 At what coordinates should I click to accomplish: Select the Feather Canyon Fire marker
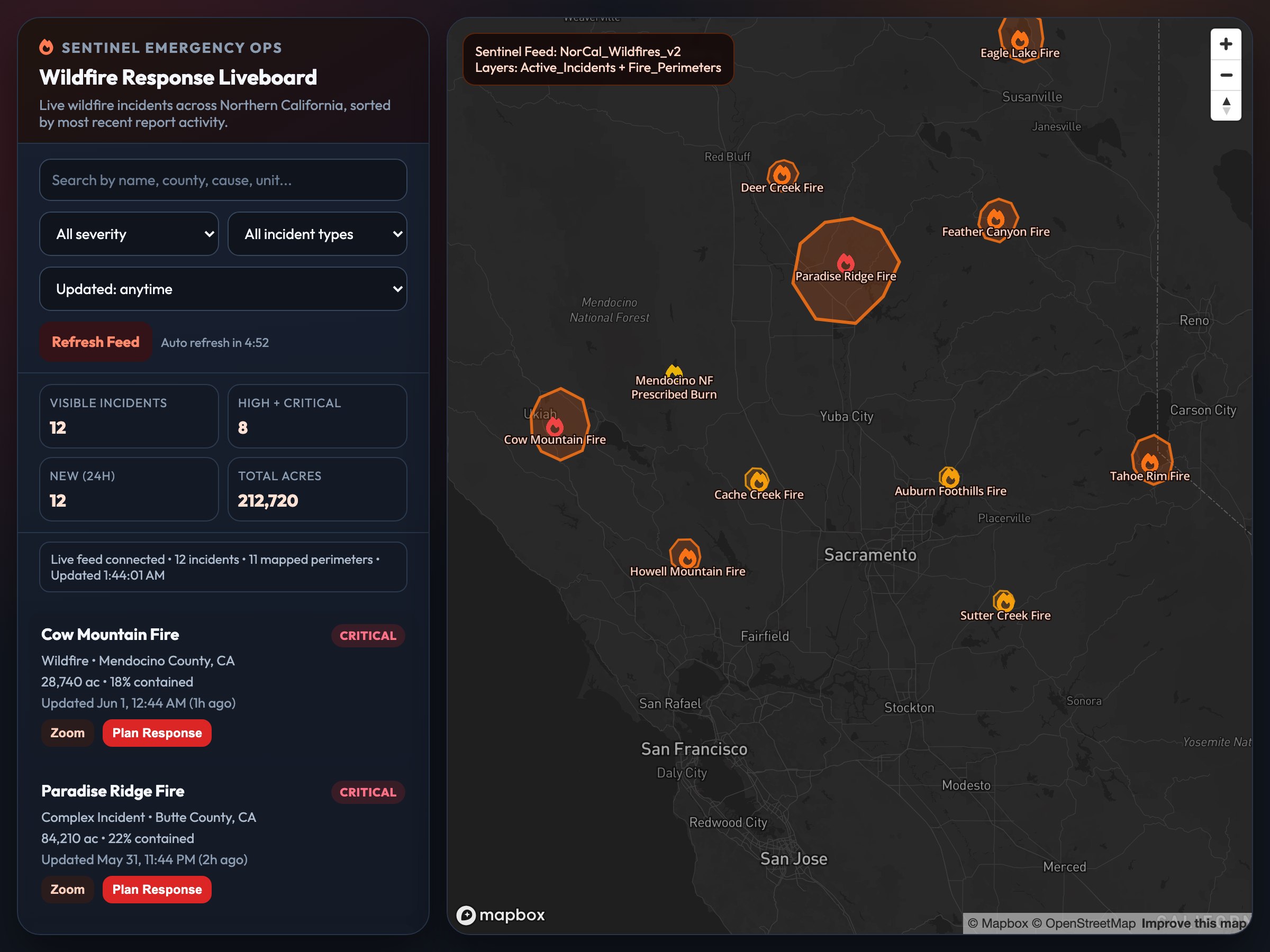pyautogui.click(x=995, y=218)
